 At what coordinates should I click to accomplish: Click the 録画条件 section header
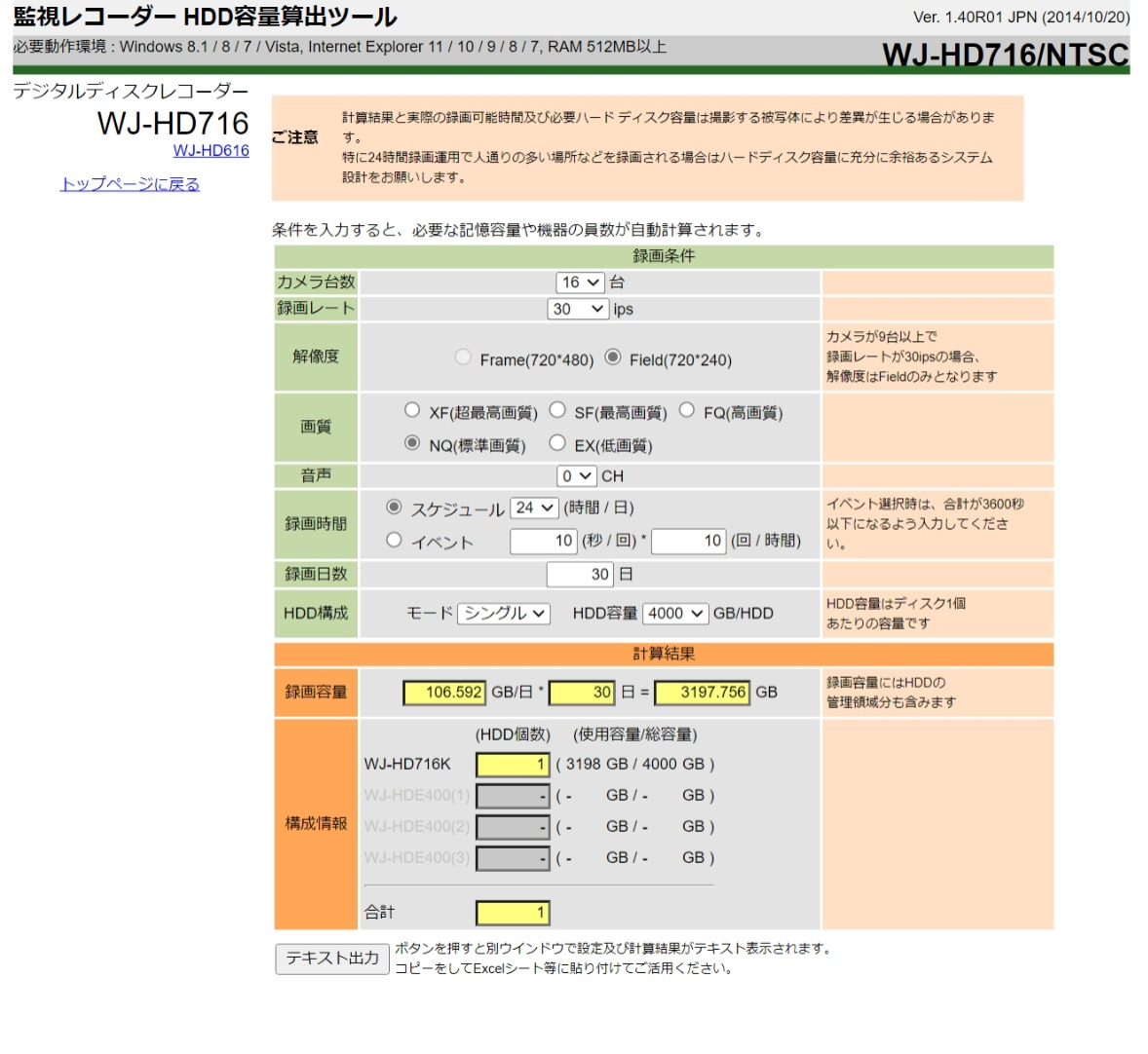tap(664, 256)
